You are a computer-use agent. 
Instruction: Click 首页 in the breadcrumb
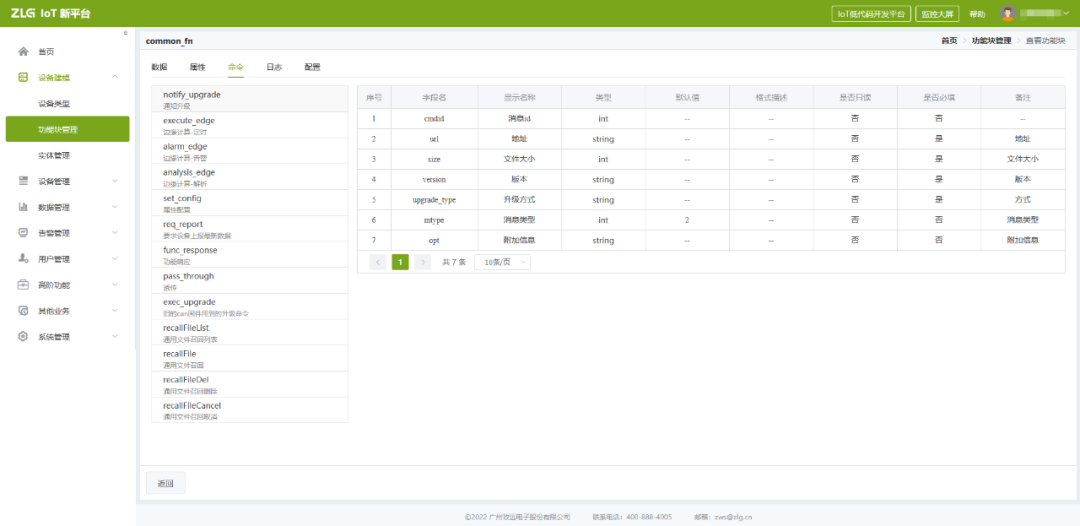[x=949, y=41]
